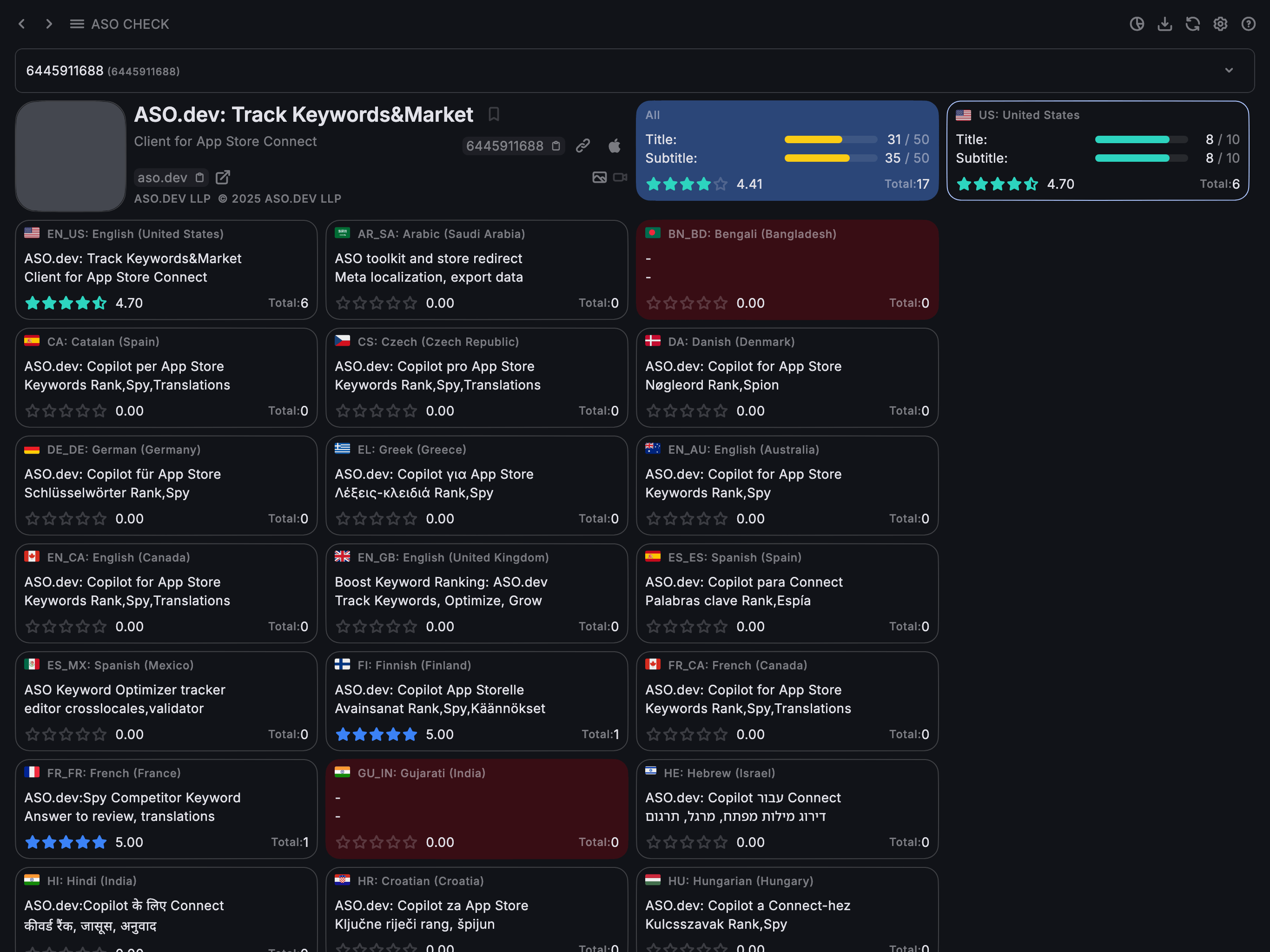Select the US: United States summary card
This screenshot has width=1270, height=952.
coord(1098,151)
